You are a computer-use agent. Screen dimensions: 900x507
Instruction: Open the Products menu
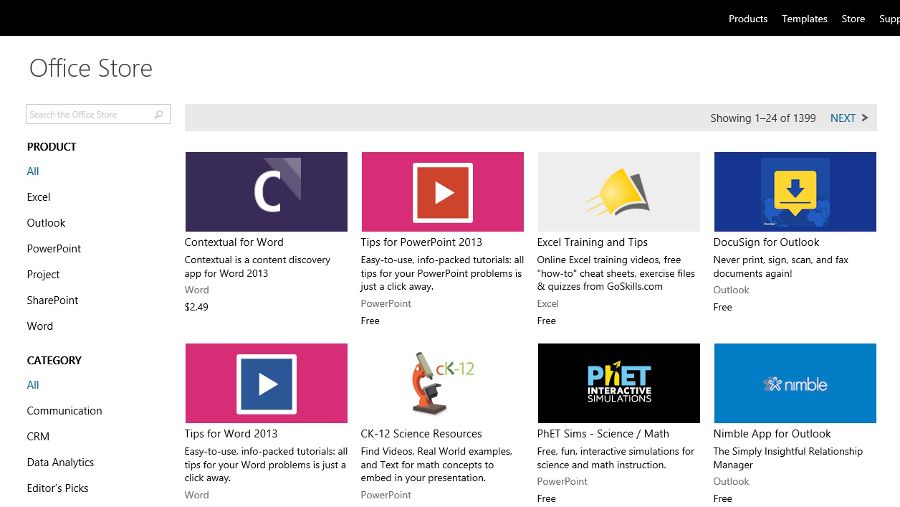pyautogui.click(x=748, y=18)
